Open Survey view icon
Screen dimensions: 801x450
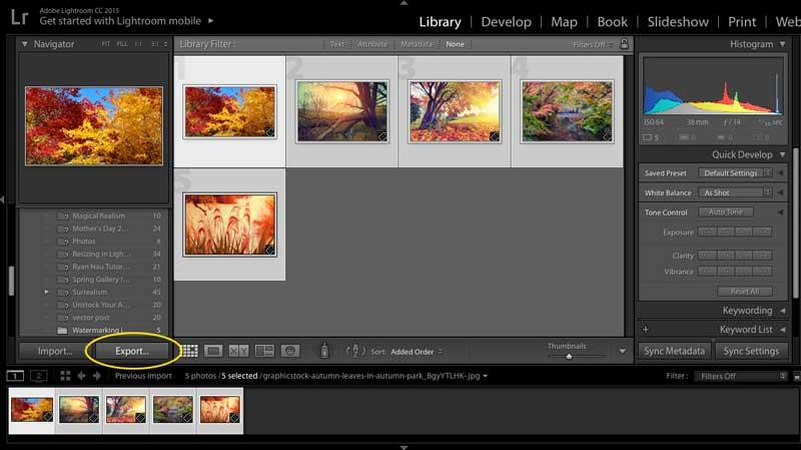click(x=265, y=351)
